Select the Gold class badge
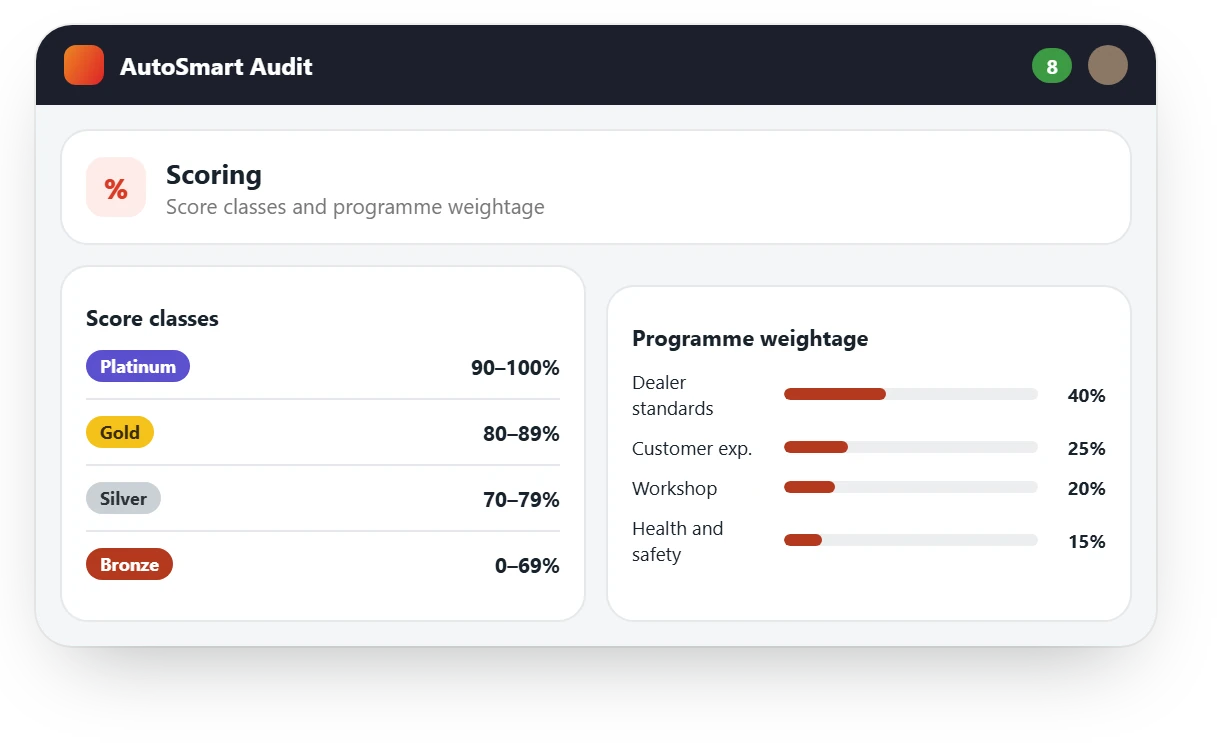 click(x=120, y=432)
